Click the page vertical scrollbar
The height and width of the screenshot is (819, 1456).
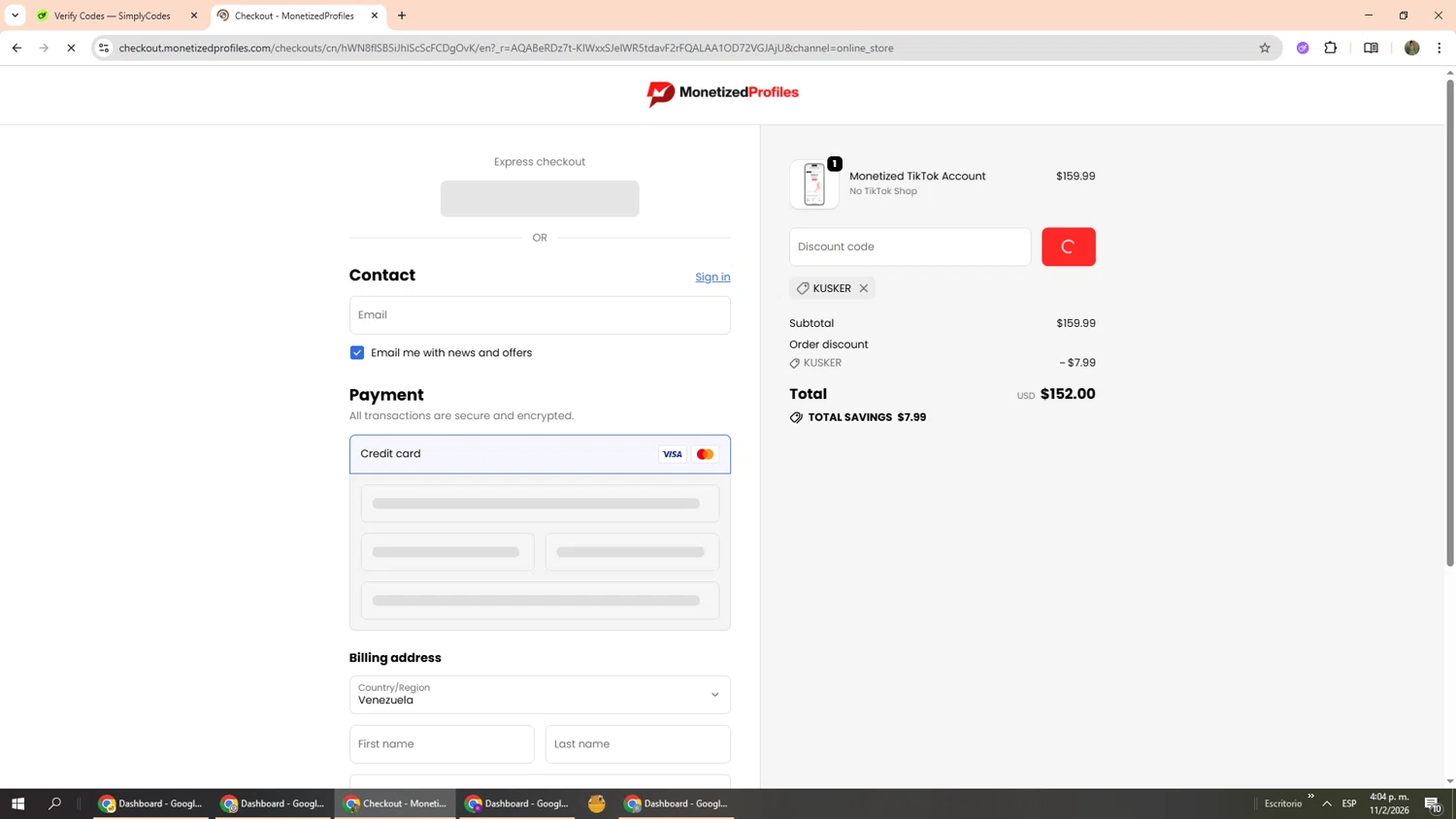[x=1450, y=323]
